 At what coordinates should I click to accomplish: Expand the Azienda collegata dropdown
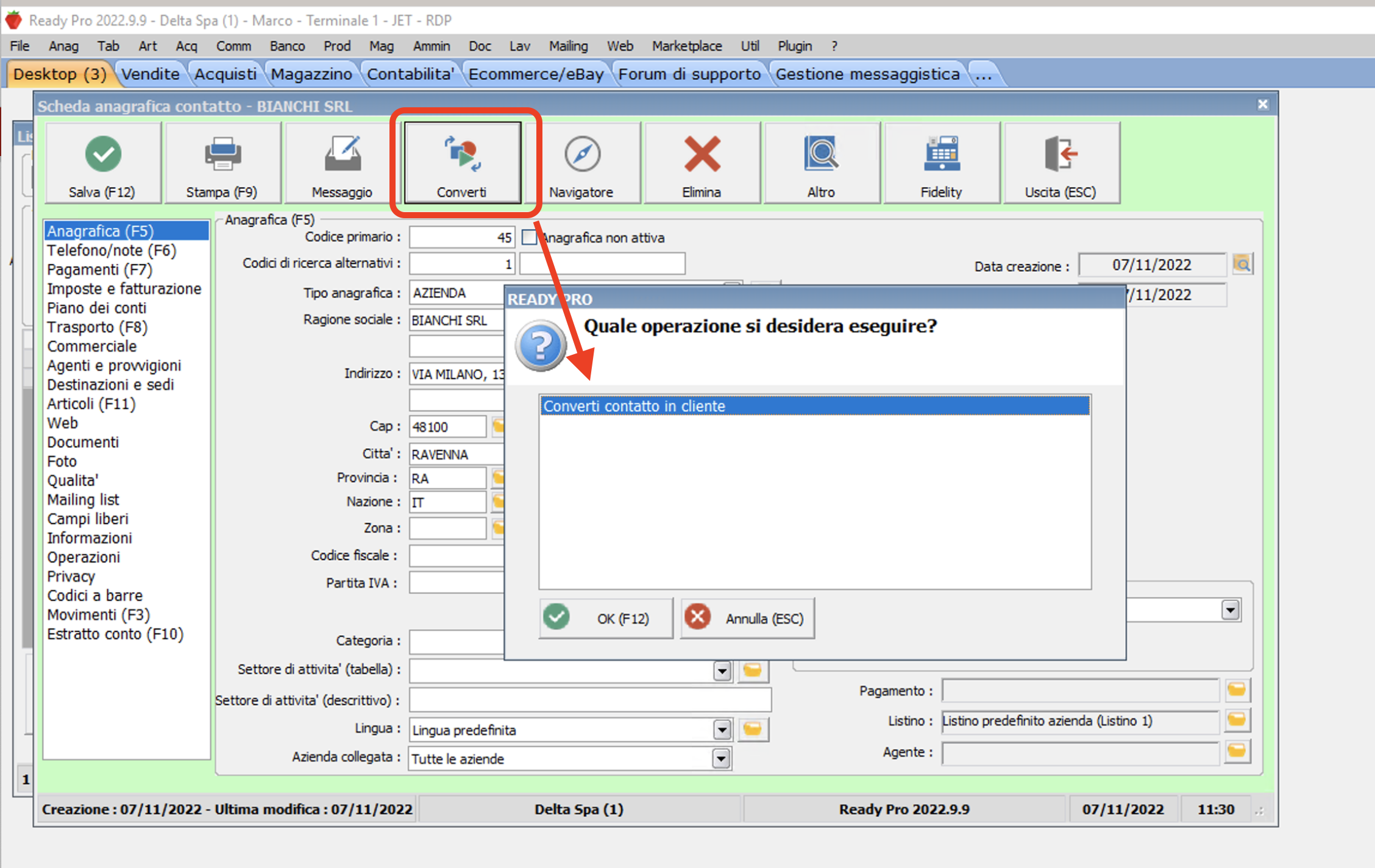pos(721,758)
